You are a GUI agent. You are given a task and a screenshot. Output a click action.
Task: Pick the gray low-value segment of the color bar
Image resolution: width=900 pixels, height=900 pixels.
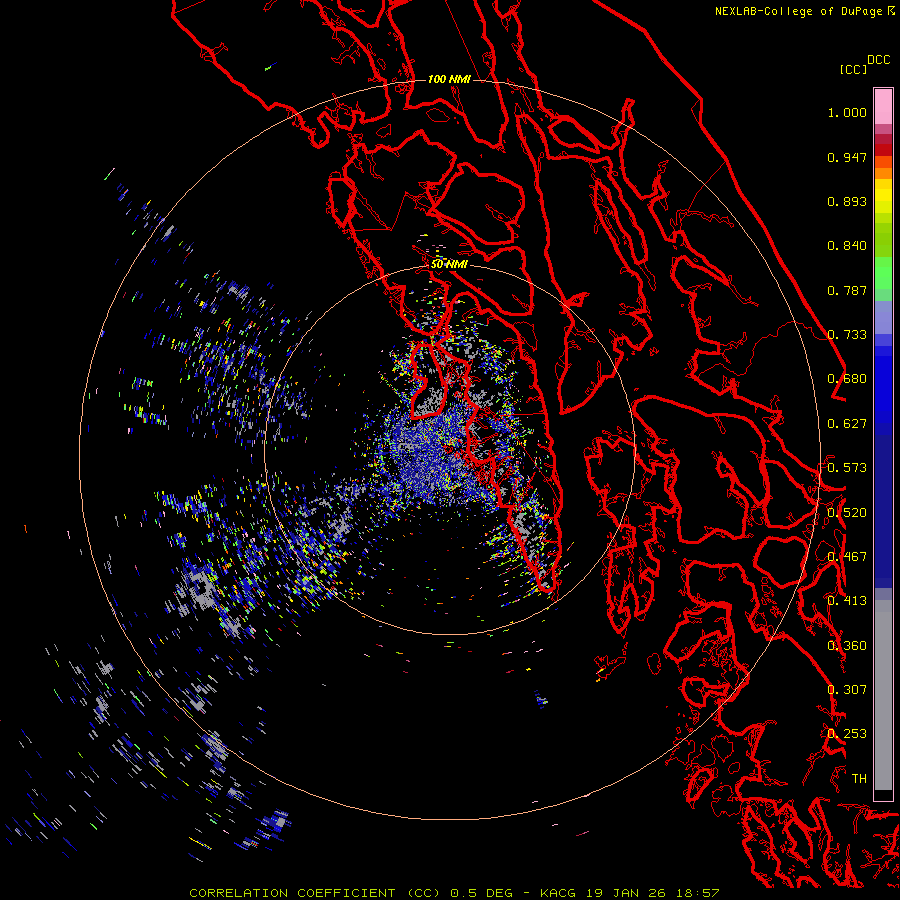coord(883,695)
